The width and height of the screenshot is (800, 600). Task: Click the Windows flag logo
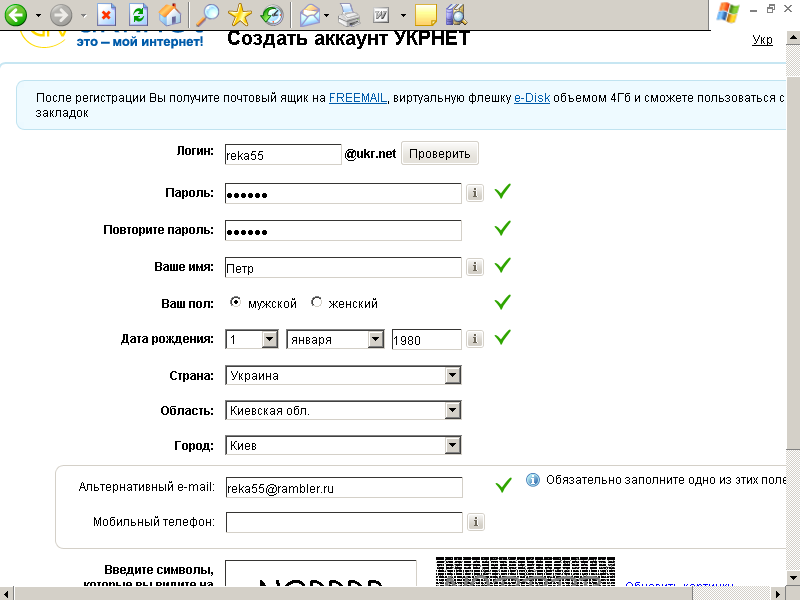pos(728,13)
